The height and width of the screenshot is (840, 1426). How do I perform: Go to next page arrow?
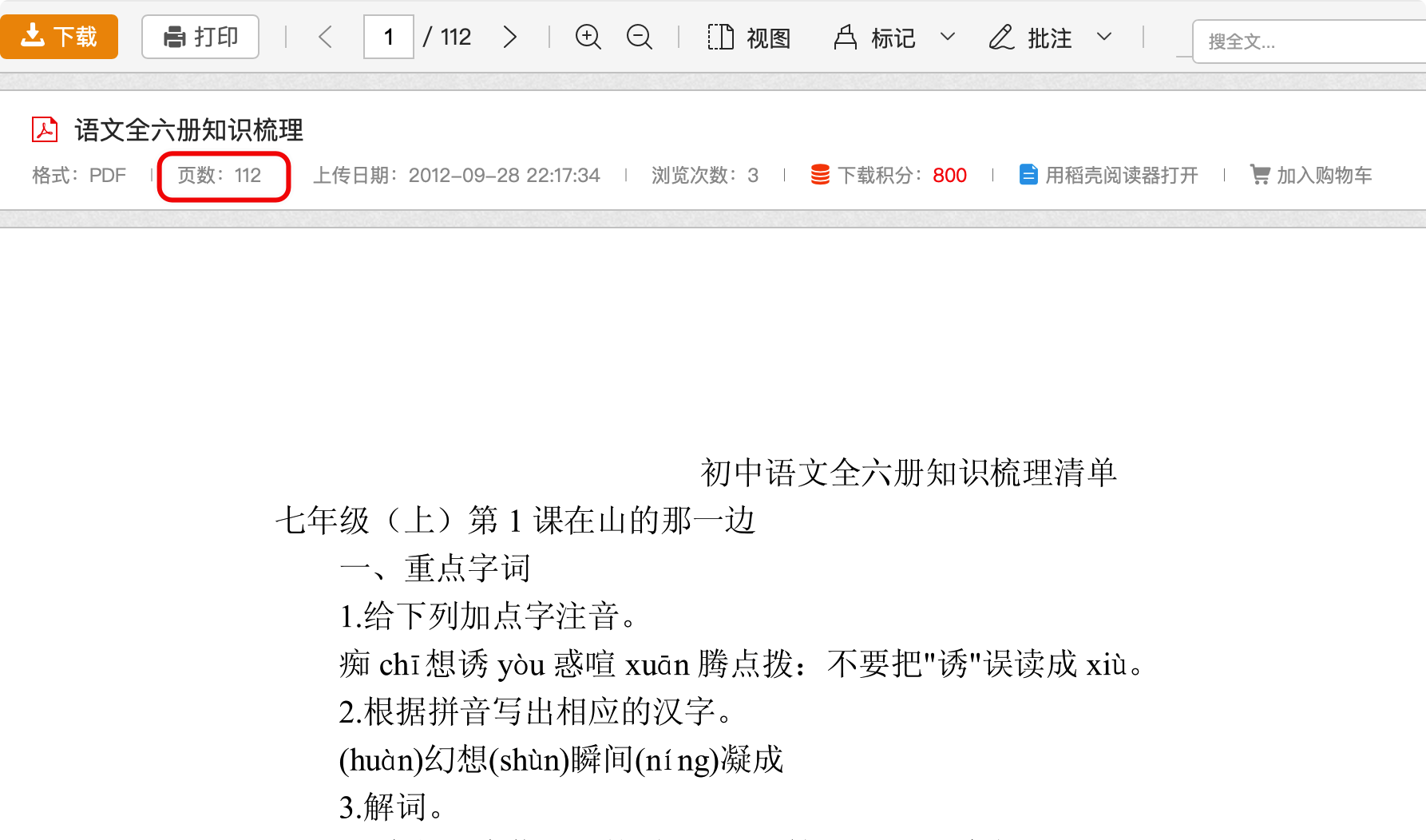point(509,37)
